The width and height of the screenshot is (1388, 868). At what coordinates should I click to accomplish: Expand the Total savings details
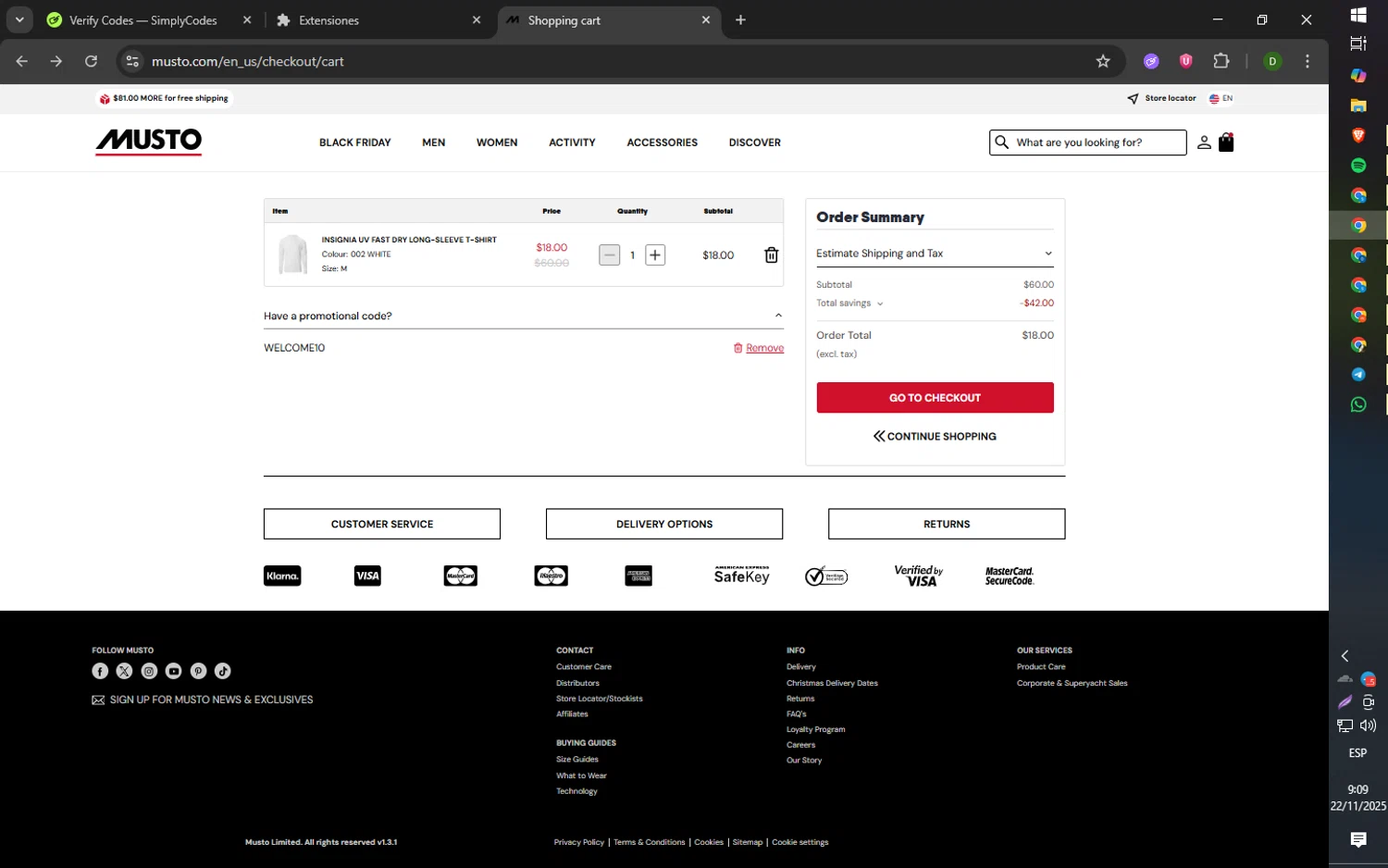click(x=849, y=304)
